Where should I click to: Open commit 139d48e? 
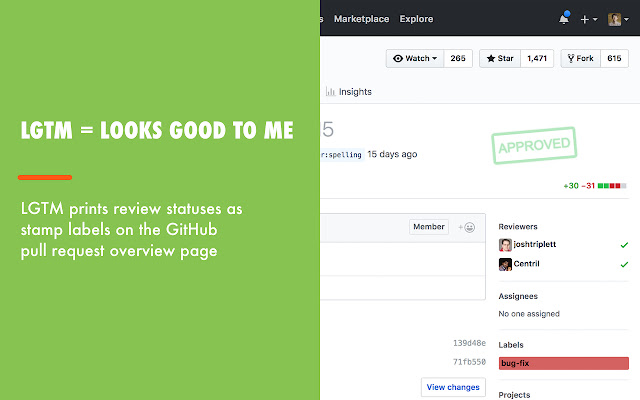pos(469,343)
